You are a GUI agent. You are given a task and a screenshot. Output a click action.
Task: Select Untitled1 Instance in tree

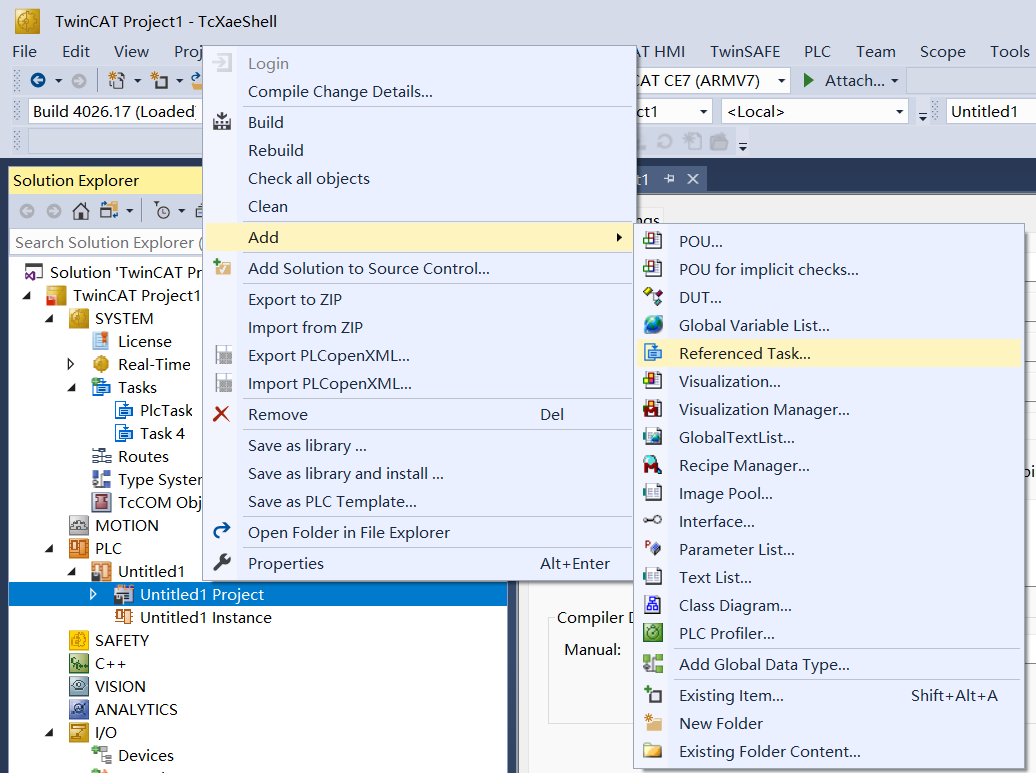click(205, 617)
